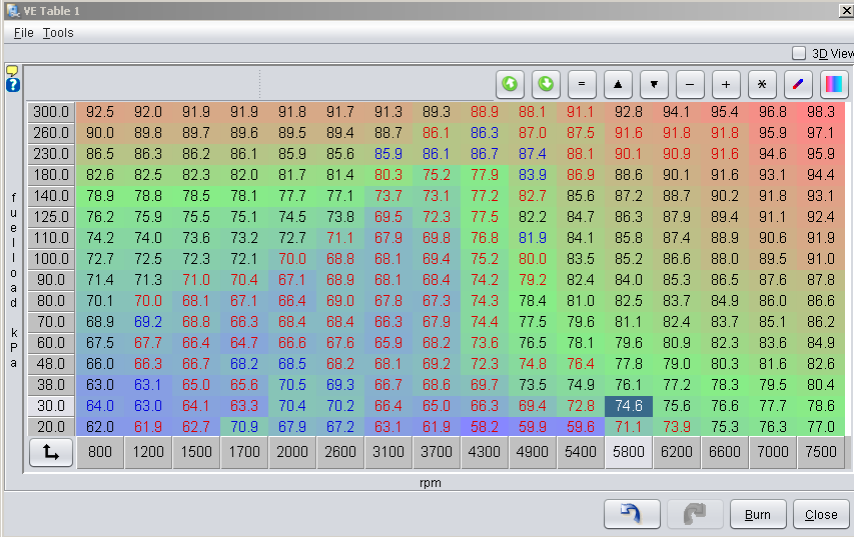The height and width of the screenshot is (537, 854).
Task: Click the Burn button
Action: coord(757,514)
